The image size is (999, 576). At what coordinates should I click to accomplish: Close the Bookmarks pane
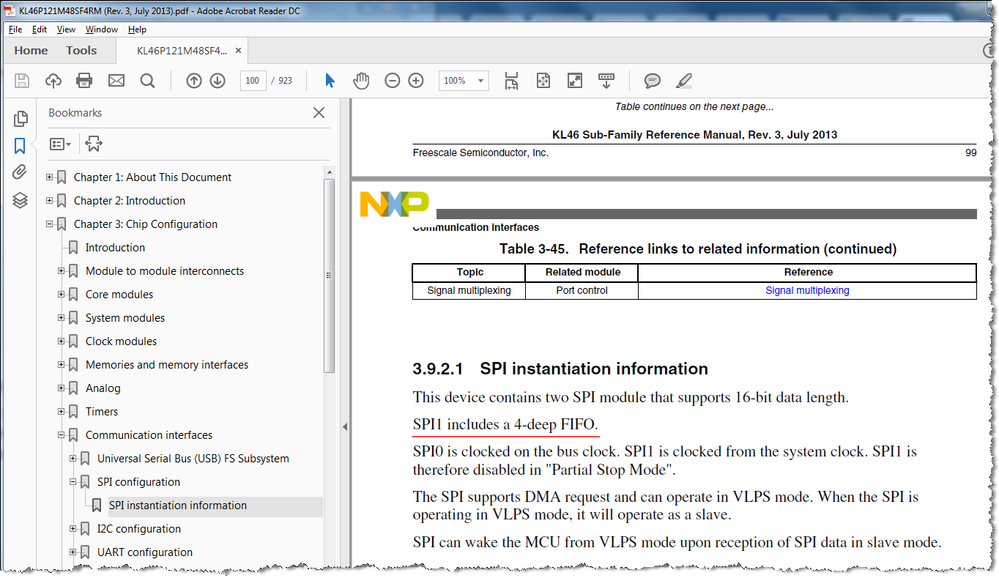pos(319,113)
